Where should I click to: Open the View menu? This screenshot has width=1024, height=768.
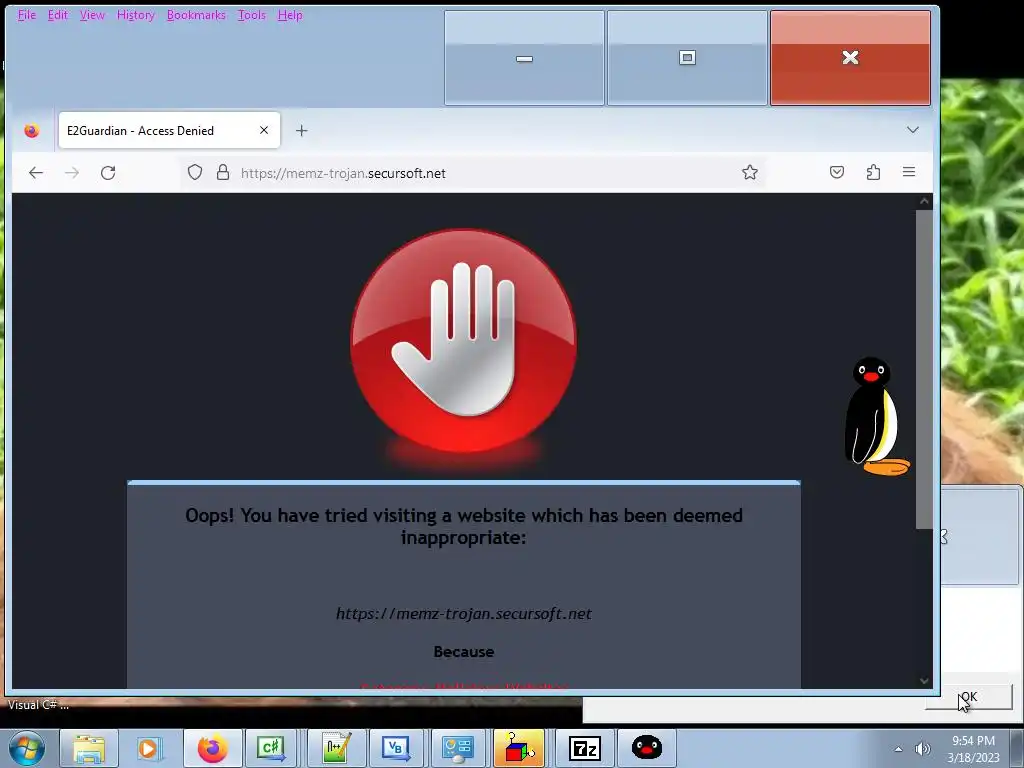[x=92, y=15]
